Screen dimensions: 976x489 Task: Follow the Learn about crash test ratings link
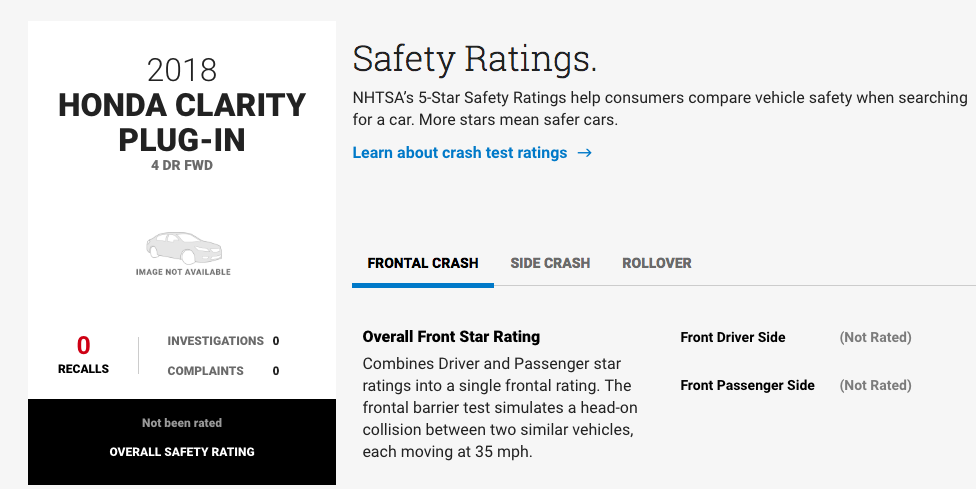coord(460,153)
